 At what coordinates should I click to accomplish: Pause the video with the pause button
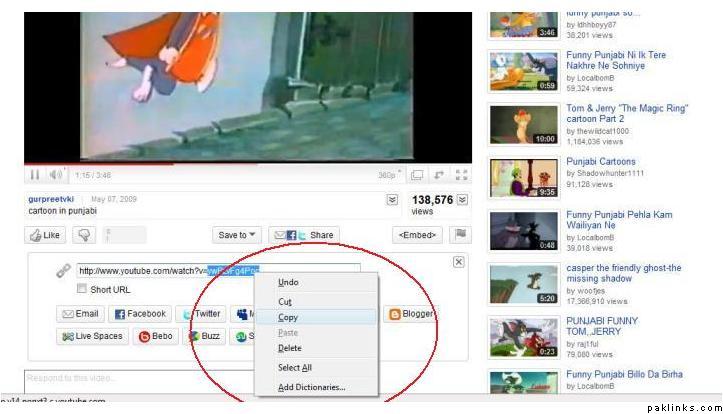(x=35, y=175)
